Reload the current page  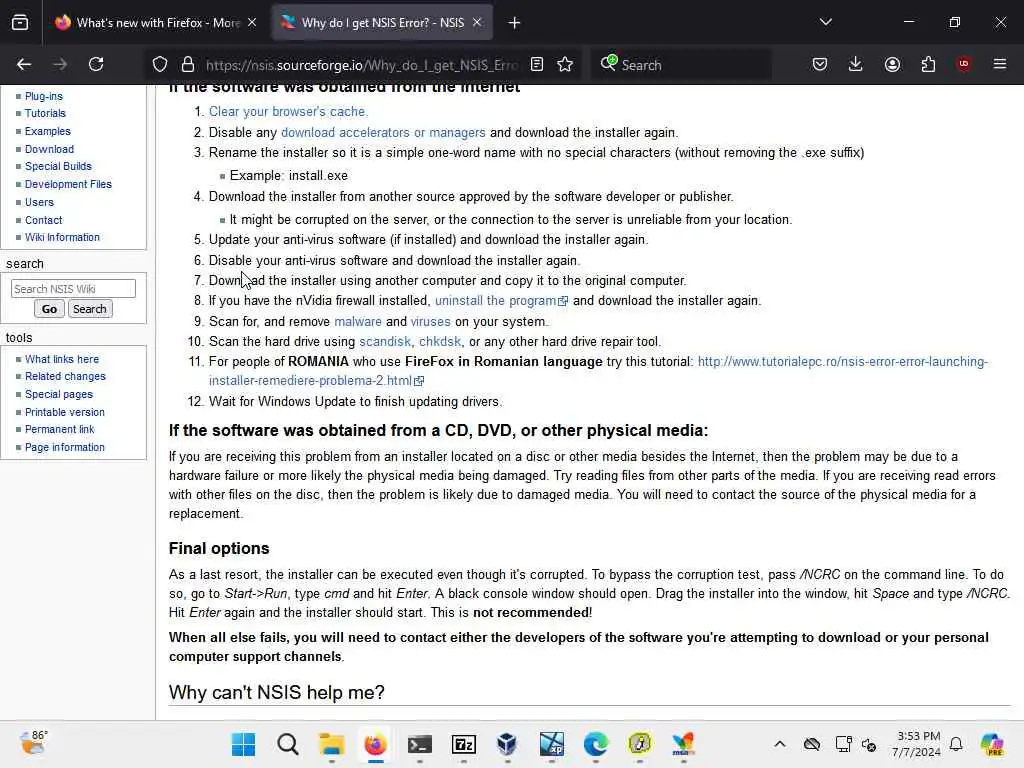click(96, 64)
